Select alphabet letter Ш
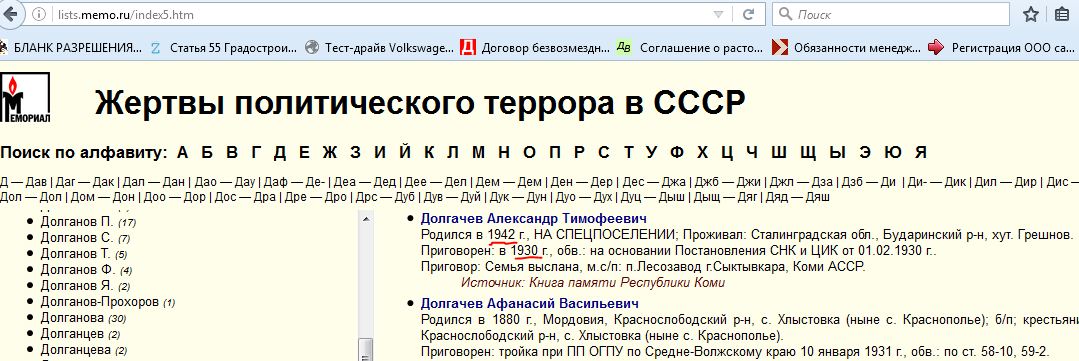Screen dimensions: 1079x361 click(778, 153)
